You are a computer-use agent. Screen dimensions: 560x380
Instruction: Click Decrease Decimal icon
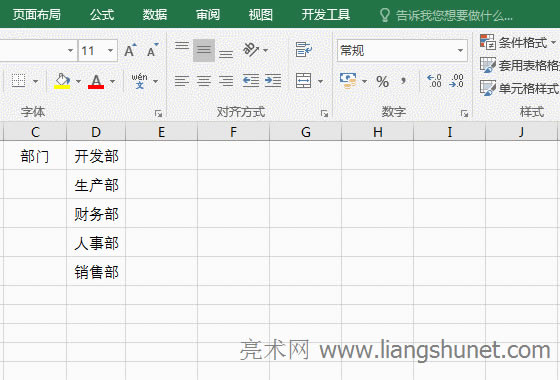click(456, 81)
